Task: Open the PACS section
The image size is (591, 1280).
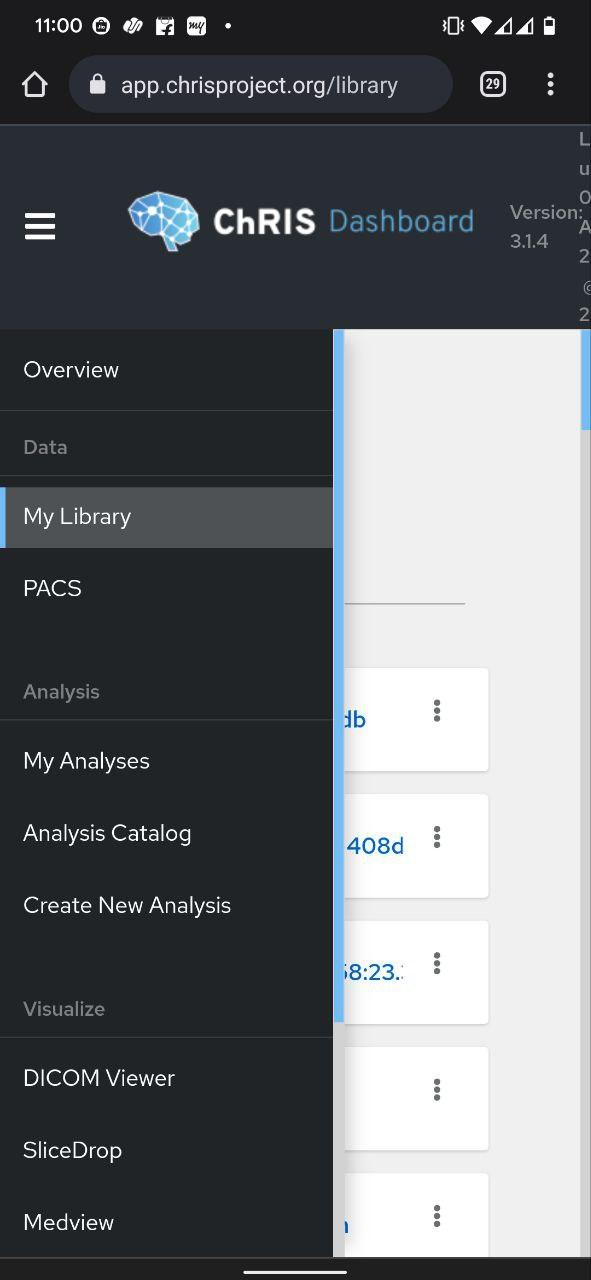Action: pyautogui.click(x=52, y=588)
